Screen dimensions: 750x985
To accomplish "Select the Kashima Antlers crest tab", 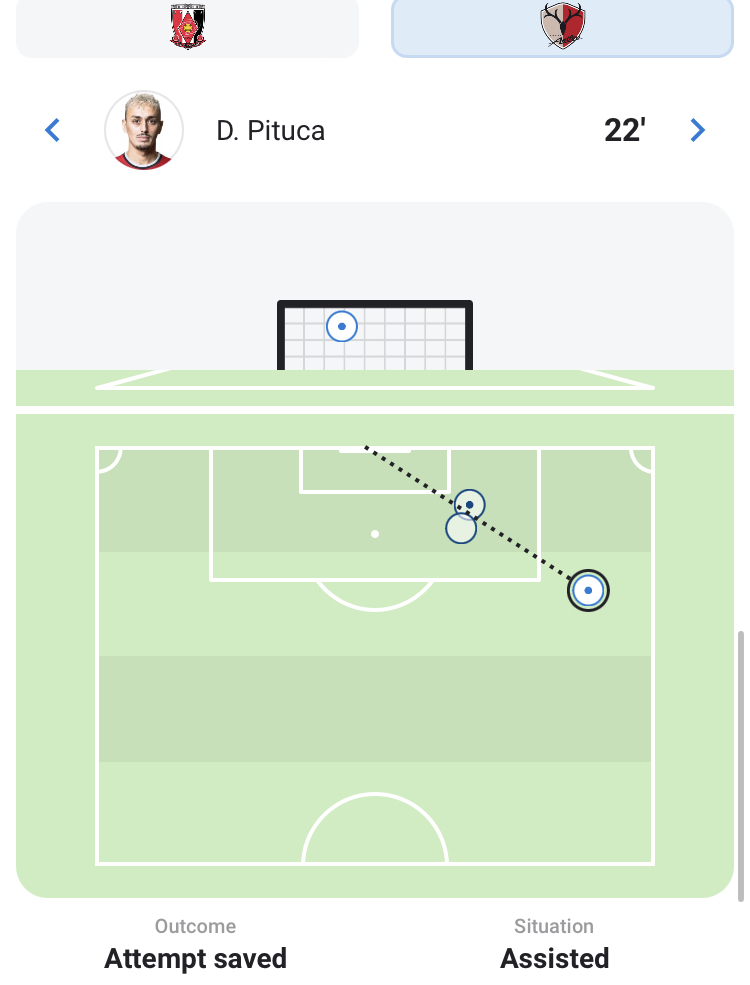I will [x=562, y=27].
